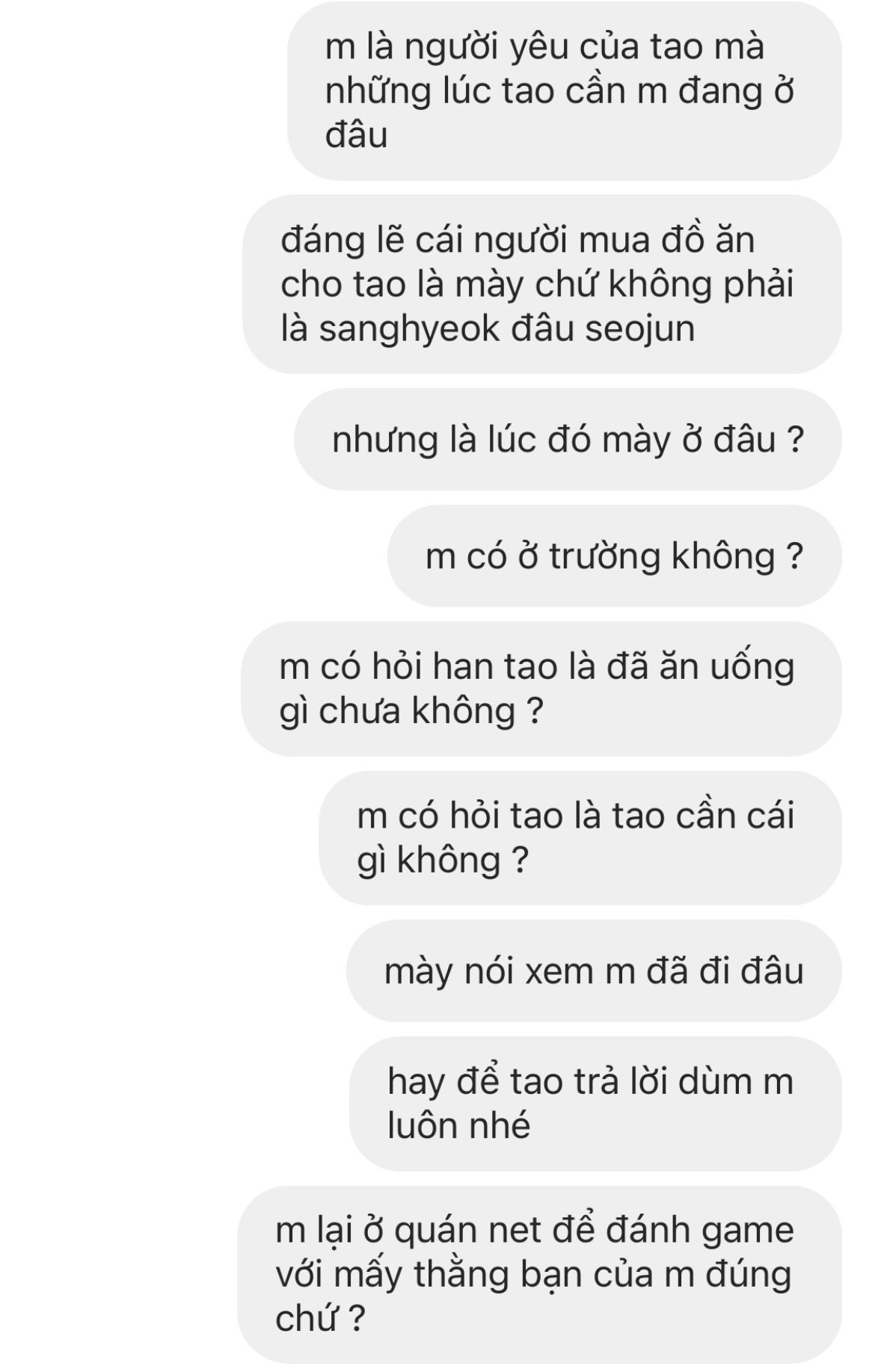Viewport: 875px width, 1372px height.
Task: Click the "gì chưa không ?" line of text
Action: 411,711
